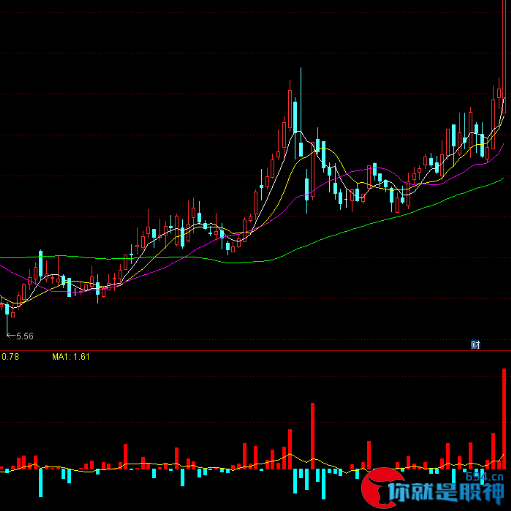Click the red bull logo in watermark

[378, 488]
